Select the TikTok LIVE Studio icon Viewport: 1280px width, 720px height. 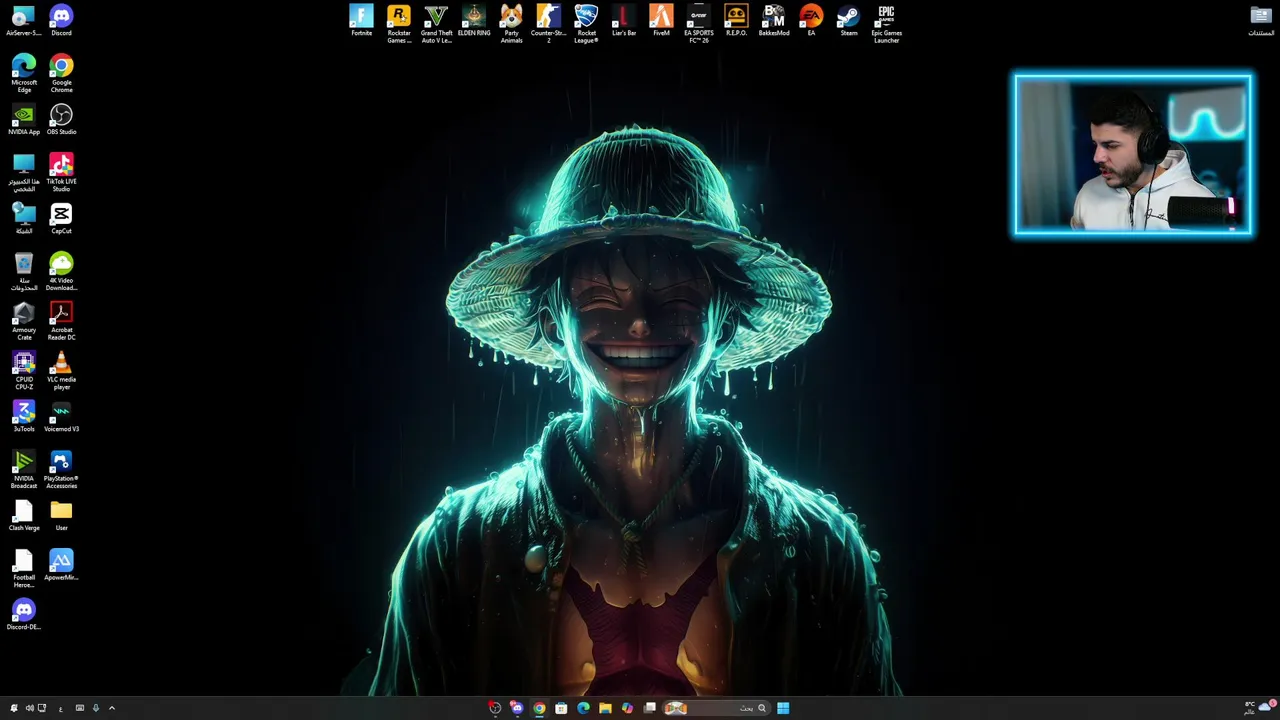point(61,173)
